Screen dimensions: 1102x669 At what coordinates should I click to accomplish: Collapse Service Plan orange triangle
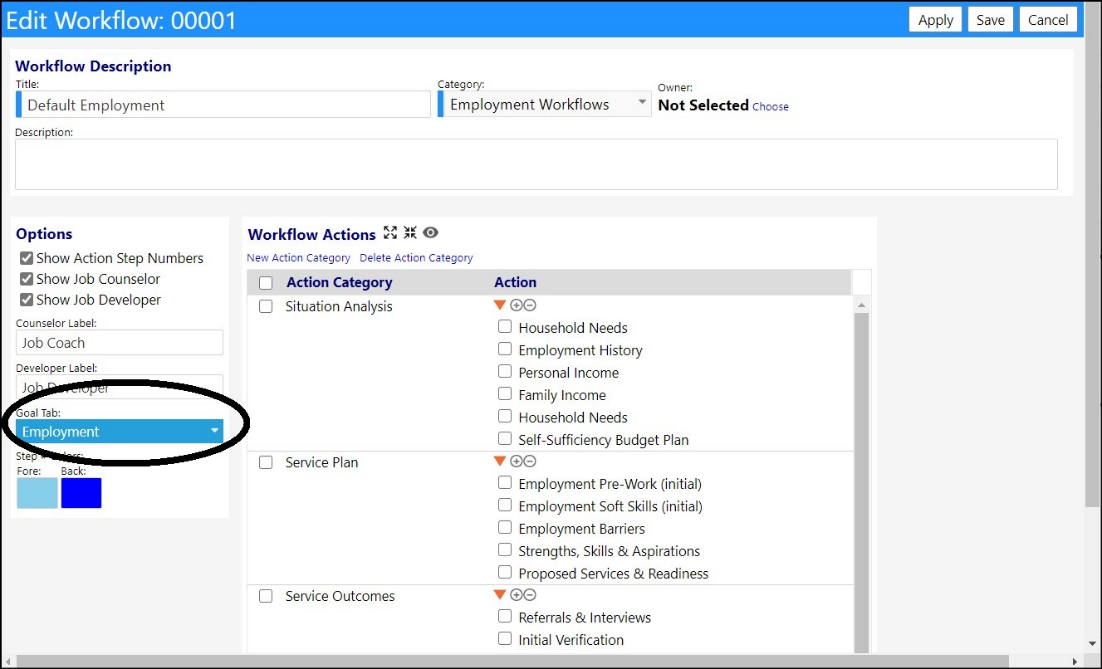[500, 462]
